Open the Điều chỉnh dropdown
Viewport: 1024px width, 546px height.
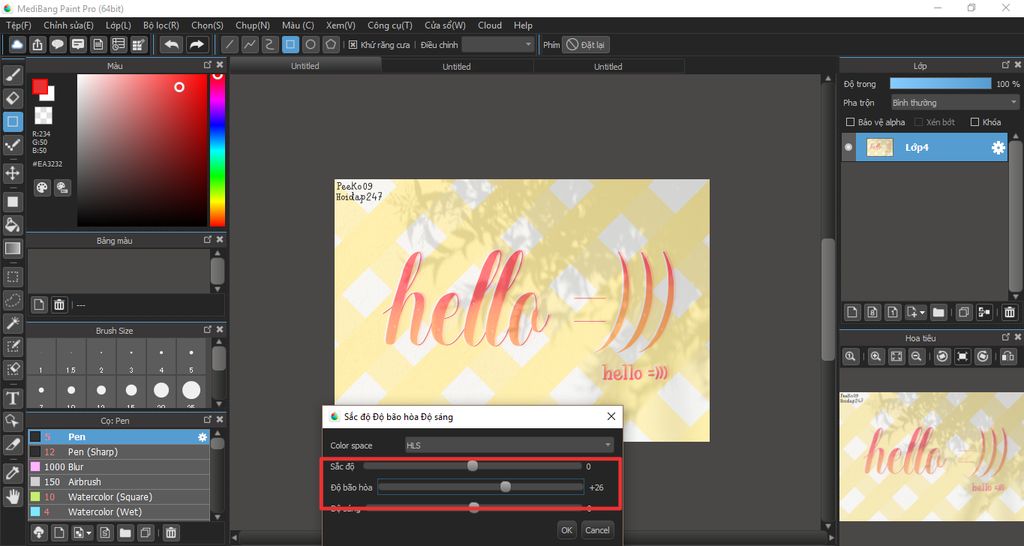498,44
